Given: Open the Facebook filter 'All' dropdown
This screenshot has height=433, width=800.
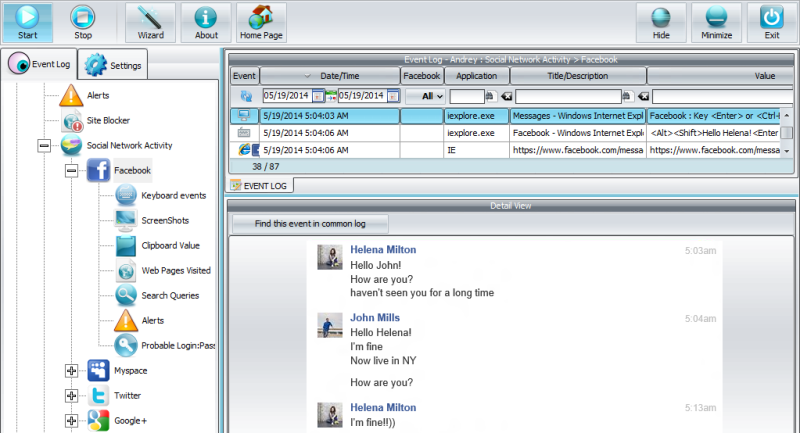Looking at the screenshot, I should [x=426, y=96].
